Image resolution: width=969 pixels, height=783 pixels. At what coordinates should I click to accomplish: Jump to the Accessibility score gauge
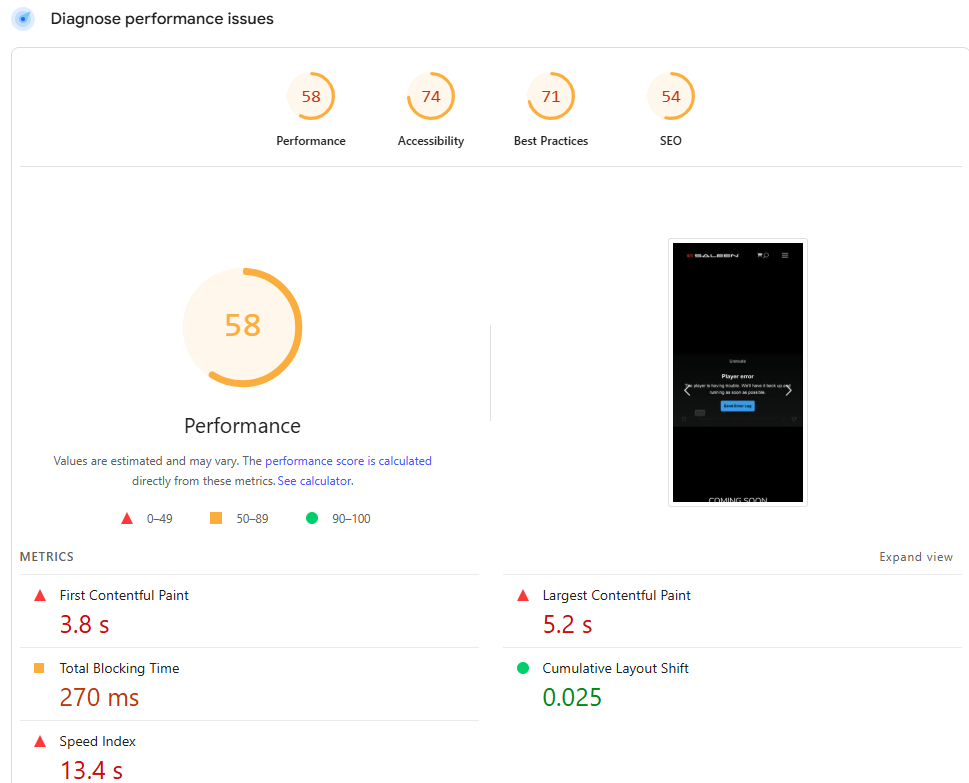[x=431, y=97]
